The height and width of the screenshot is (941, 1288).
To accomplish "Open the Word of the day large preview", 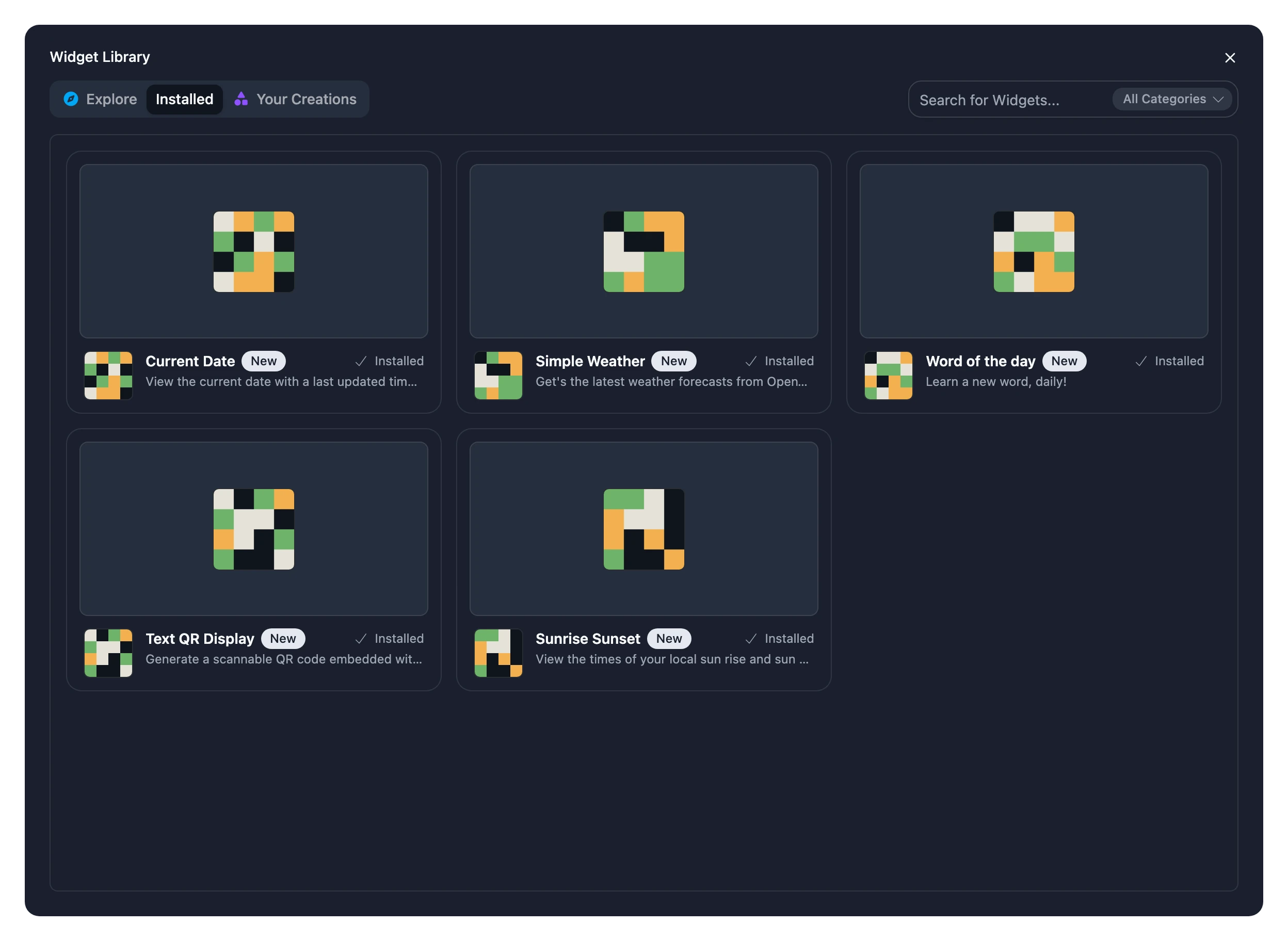I will coord(1034,251).
